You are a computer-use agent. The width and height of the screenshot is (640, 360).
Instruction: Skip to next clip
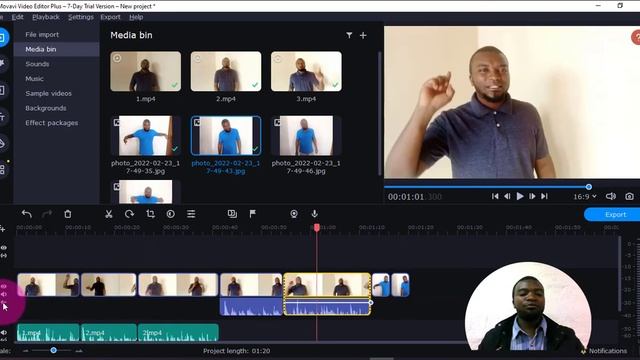click(x=544, y=196)
